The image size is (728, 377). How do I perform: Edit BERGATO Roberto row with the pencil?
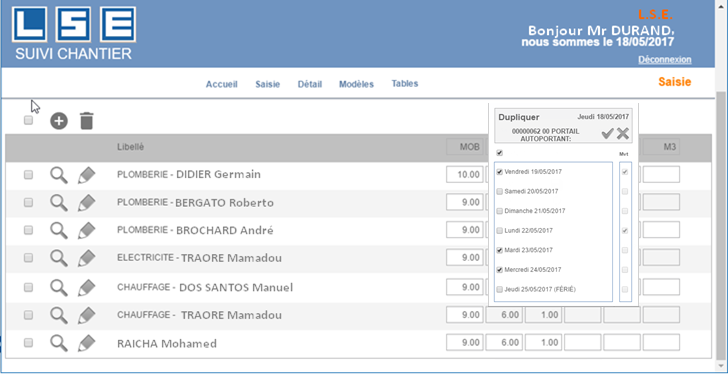(x=86, y=203)
